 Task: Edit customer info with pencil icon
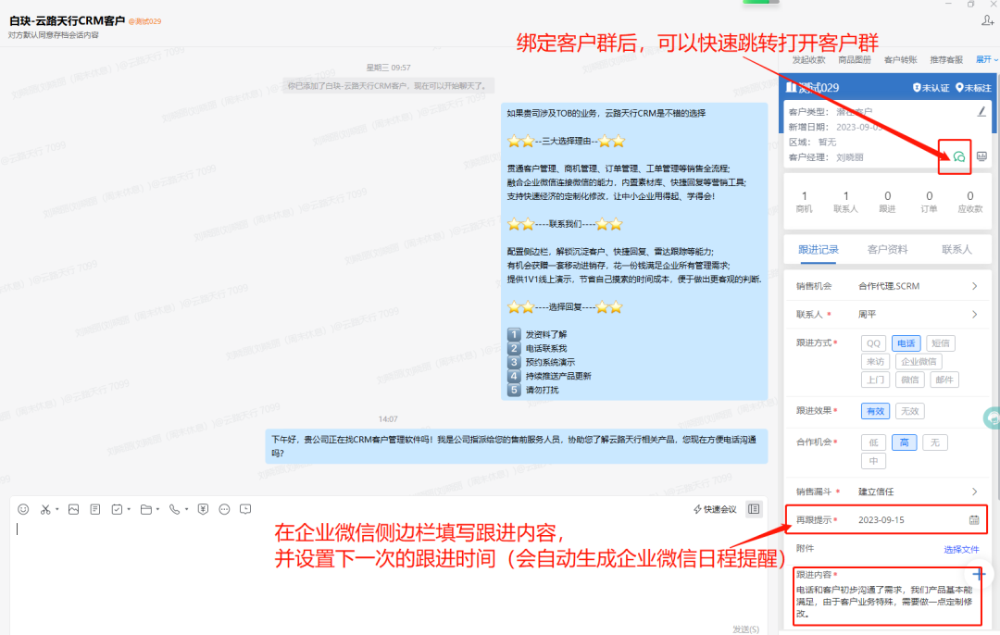(x=982, y=112)
